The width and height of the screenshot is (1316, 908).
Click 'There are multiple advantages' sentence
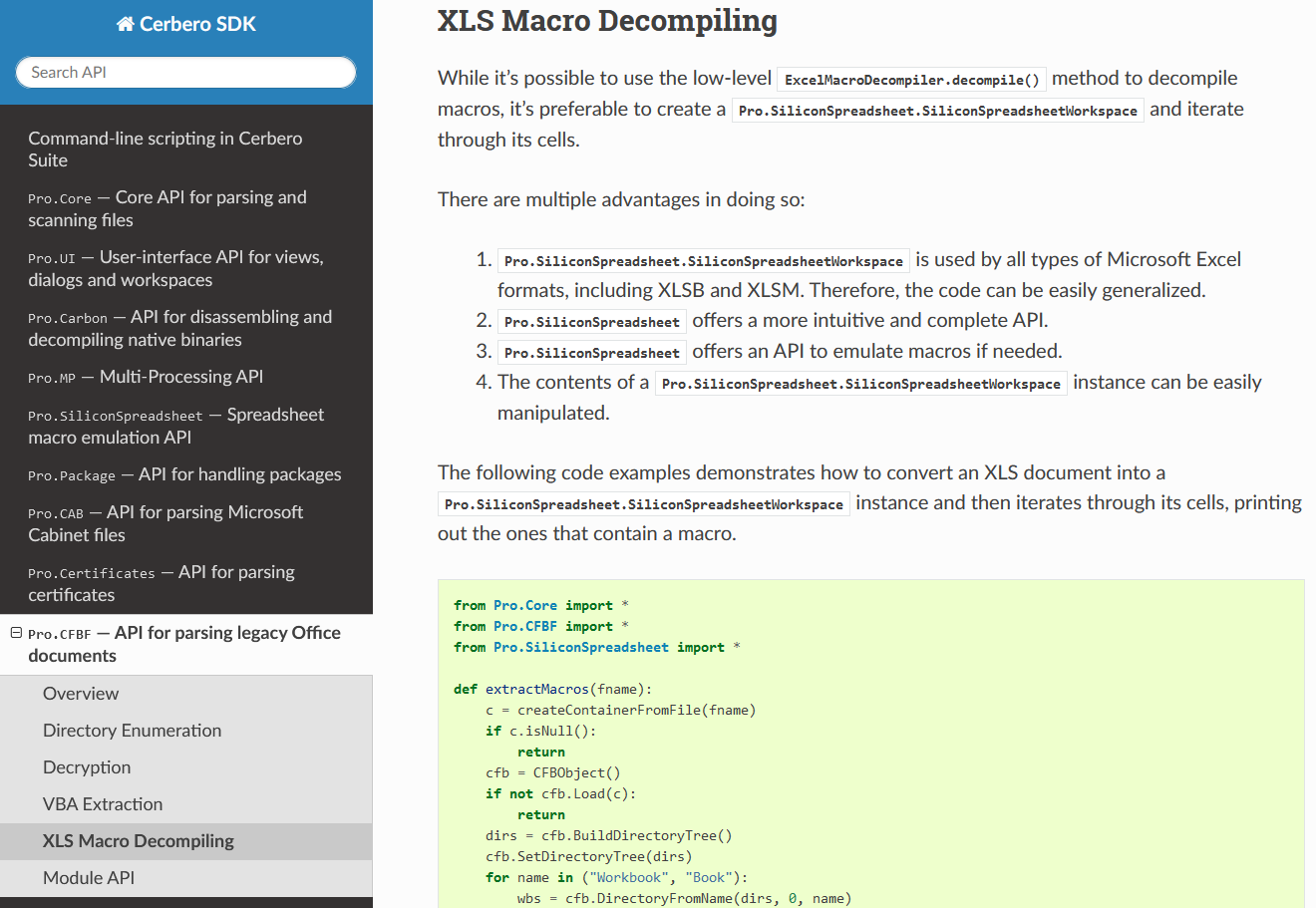(621, 199)
